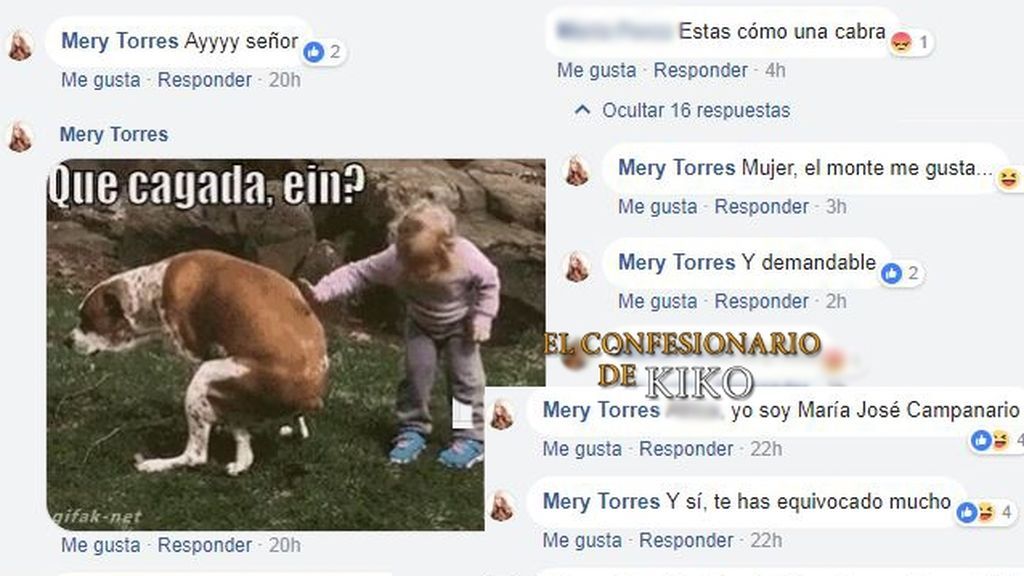
Task: Click the laughing emoji on 'el monte me gusta' comment
Action: pos(1008,178)
